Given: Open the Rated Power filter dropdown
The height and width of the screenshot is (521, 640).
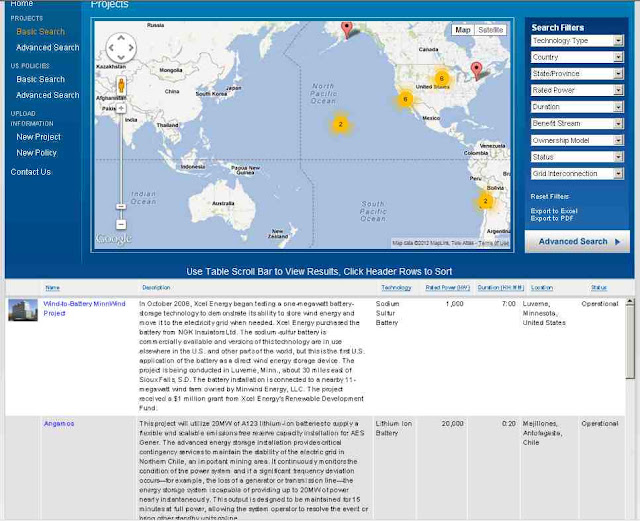Looking at the screenshot, I should [x=577, y=90].
